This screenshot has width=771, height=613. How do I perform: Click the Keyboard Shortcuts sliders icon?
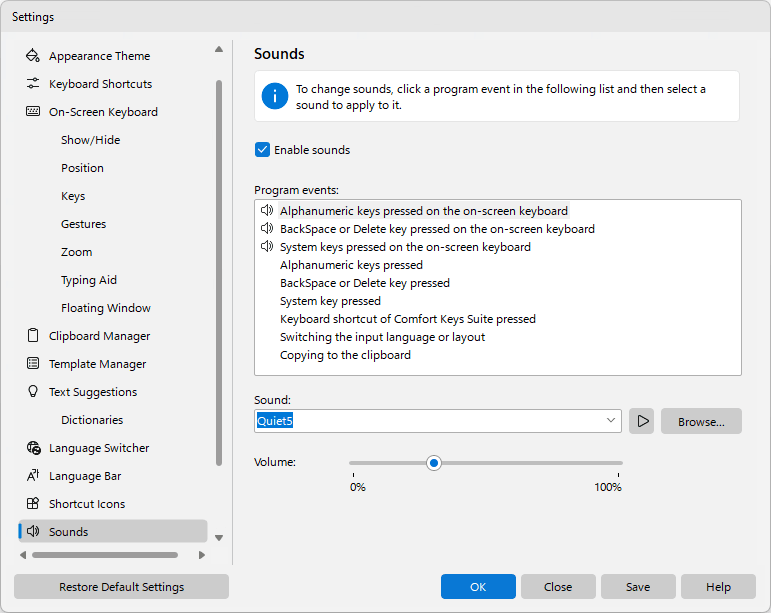pos(32,84)
